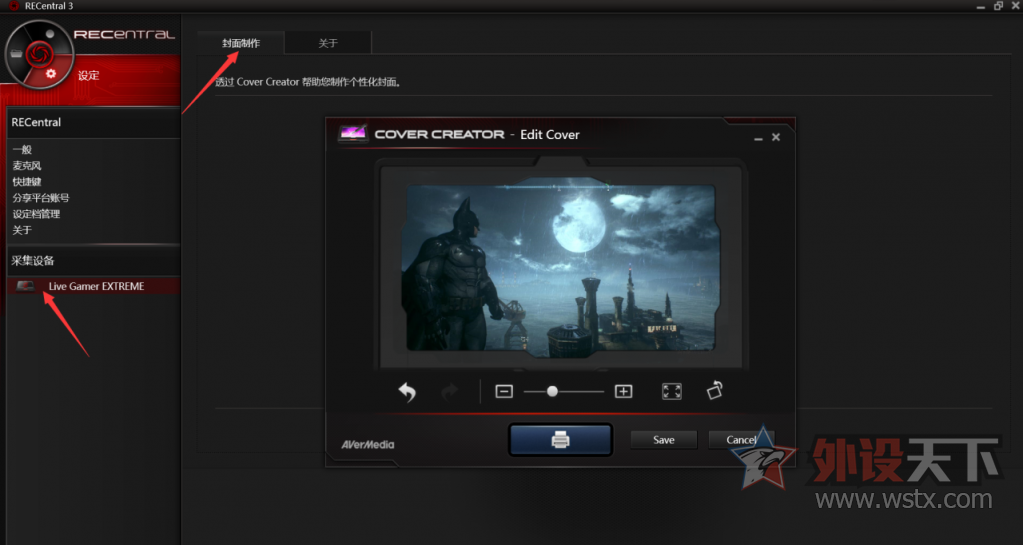Open 关于 in the sidebar list

pos(22,230)
